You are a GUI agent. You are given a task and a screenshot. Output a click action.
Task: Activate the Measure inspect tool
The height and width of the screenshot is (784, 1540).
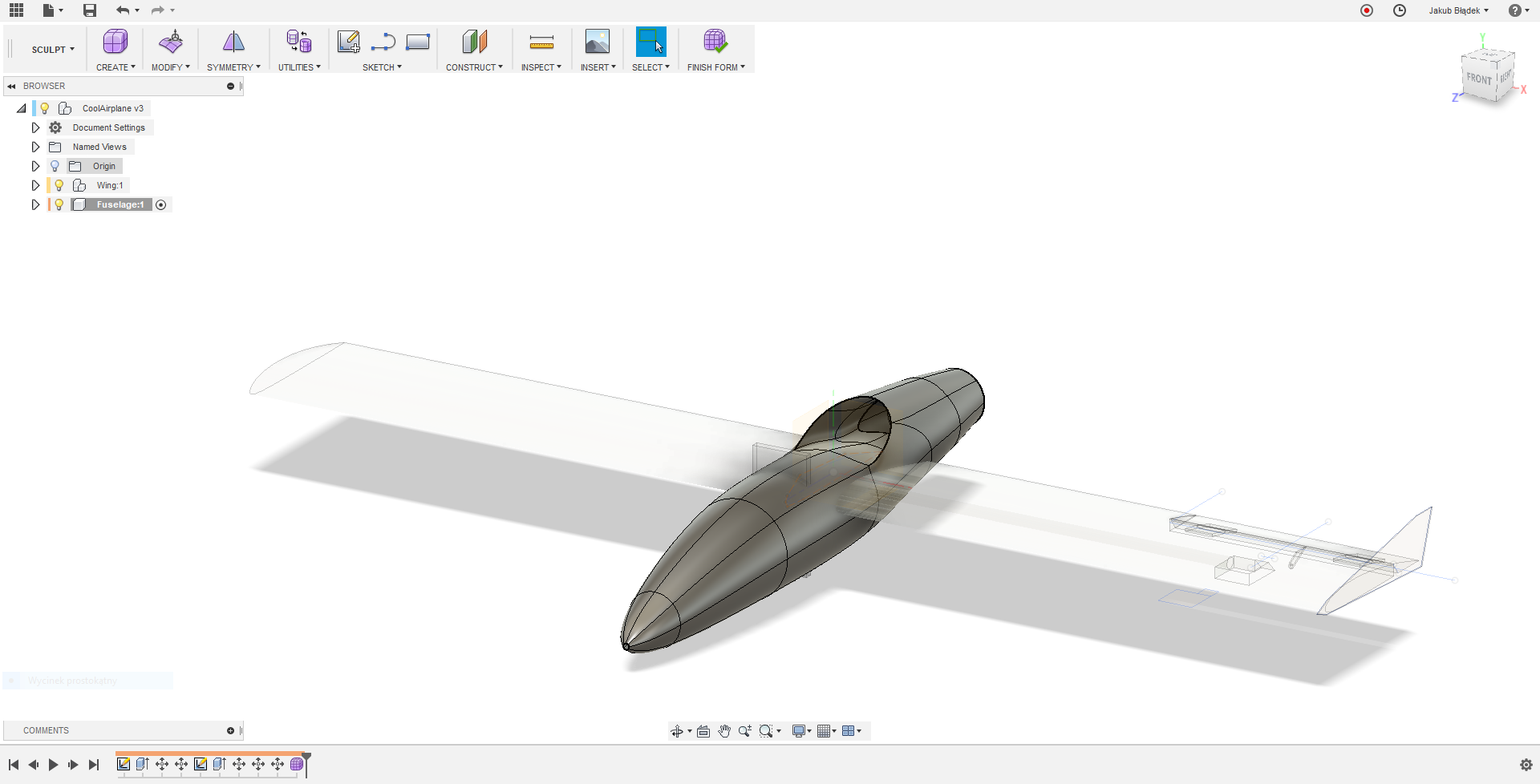541,42
